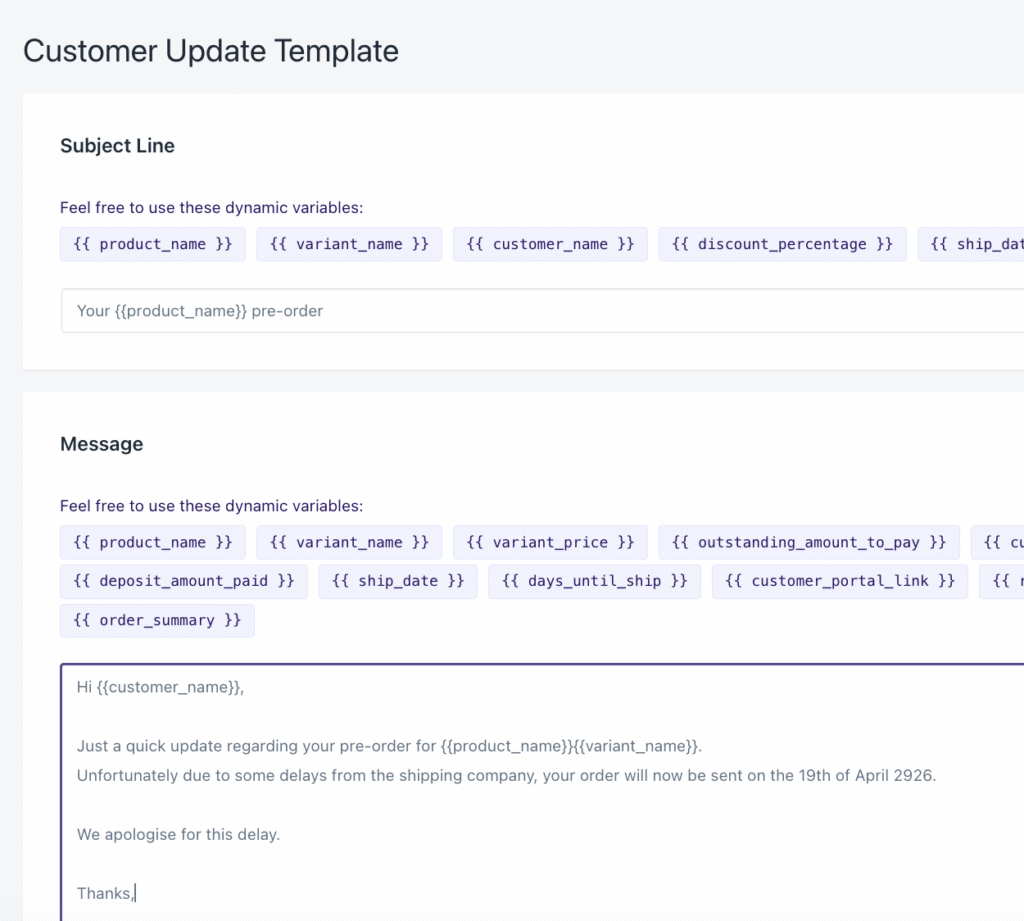
Task: Click the customer_portal_link variable chip
Action: tap(840, 581)
